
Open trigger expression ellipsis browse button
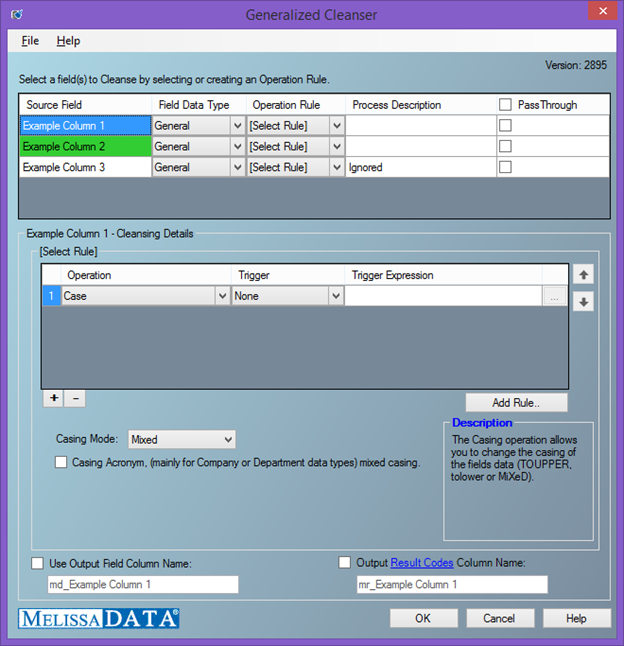(555, 296)
